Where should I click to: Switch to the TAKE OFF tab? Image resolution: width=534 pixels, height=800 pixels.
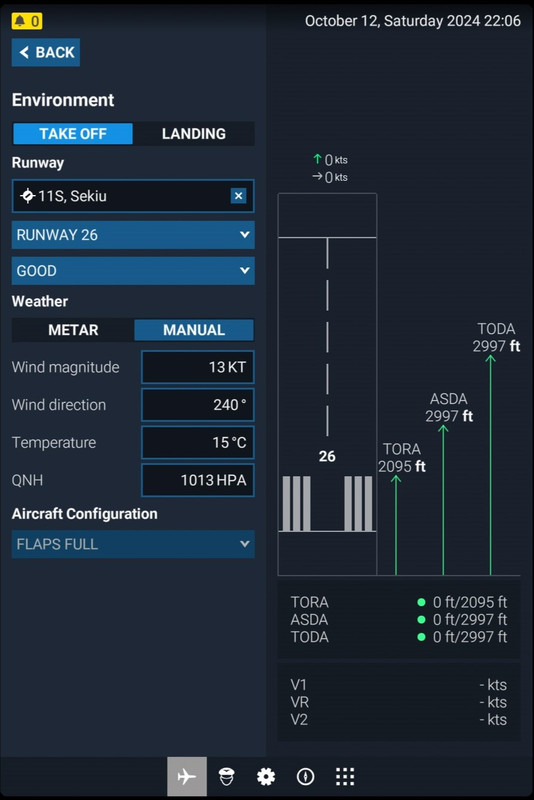pos(73,134)
